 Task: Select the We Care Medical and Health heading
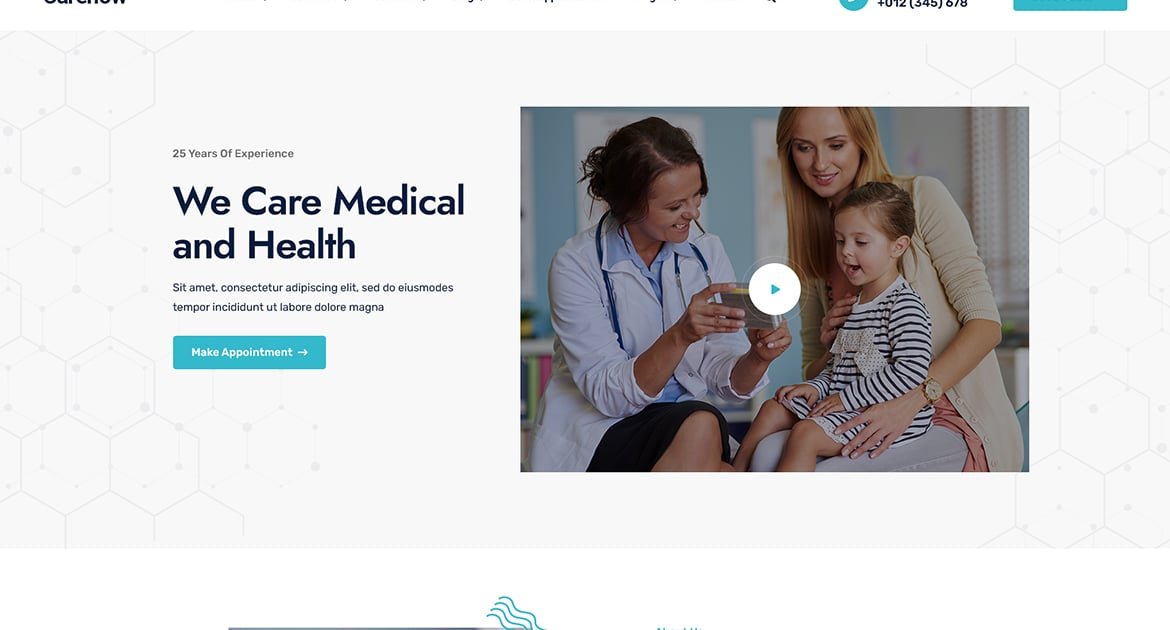point(319,222)
